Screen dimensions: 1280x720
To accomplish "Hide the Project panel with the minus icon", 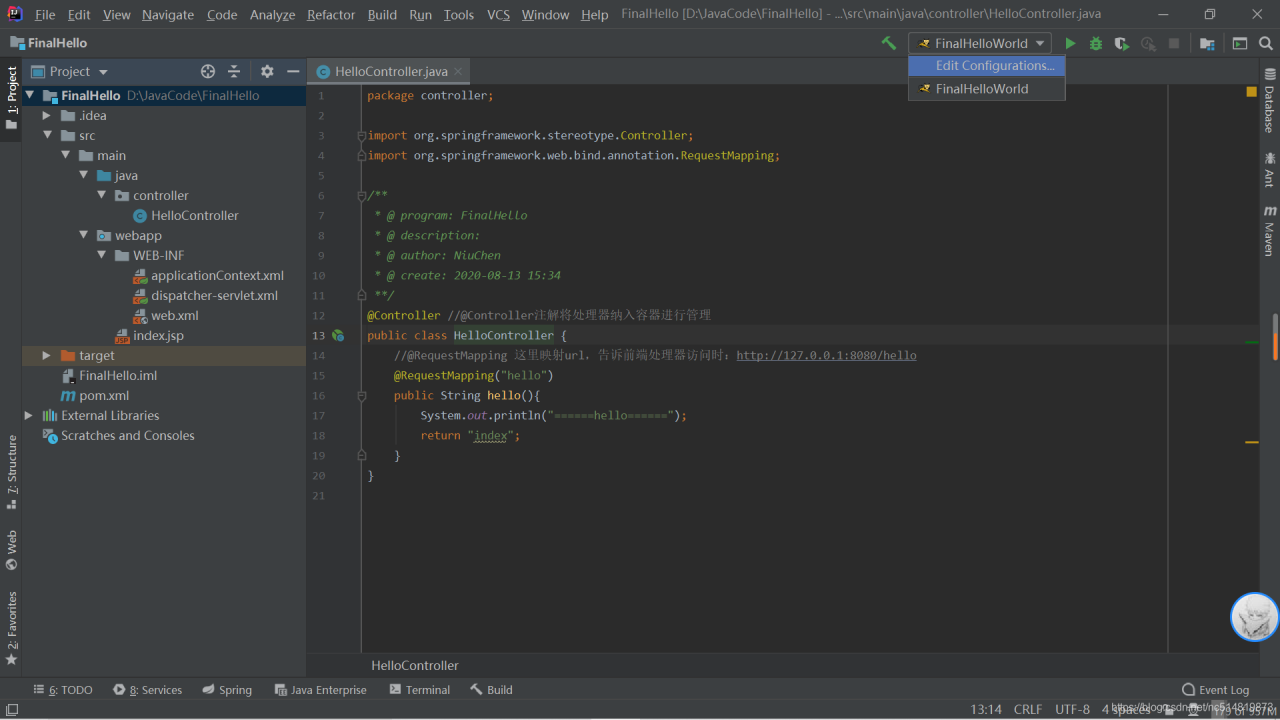I will coord(293,71).
